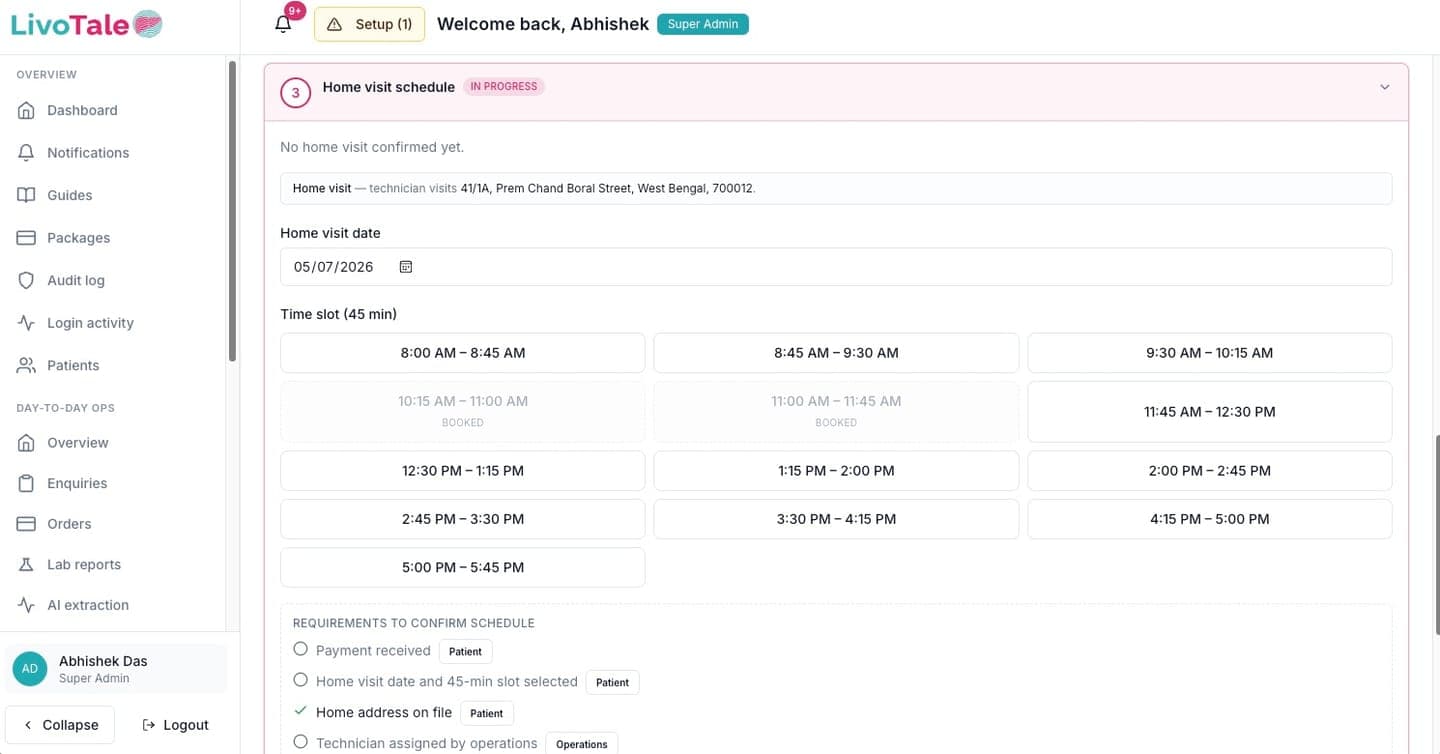
Task: Click the IN PROGRESS status badge
Action: coord(504,87)
